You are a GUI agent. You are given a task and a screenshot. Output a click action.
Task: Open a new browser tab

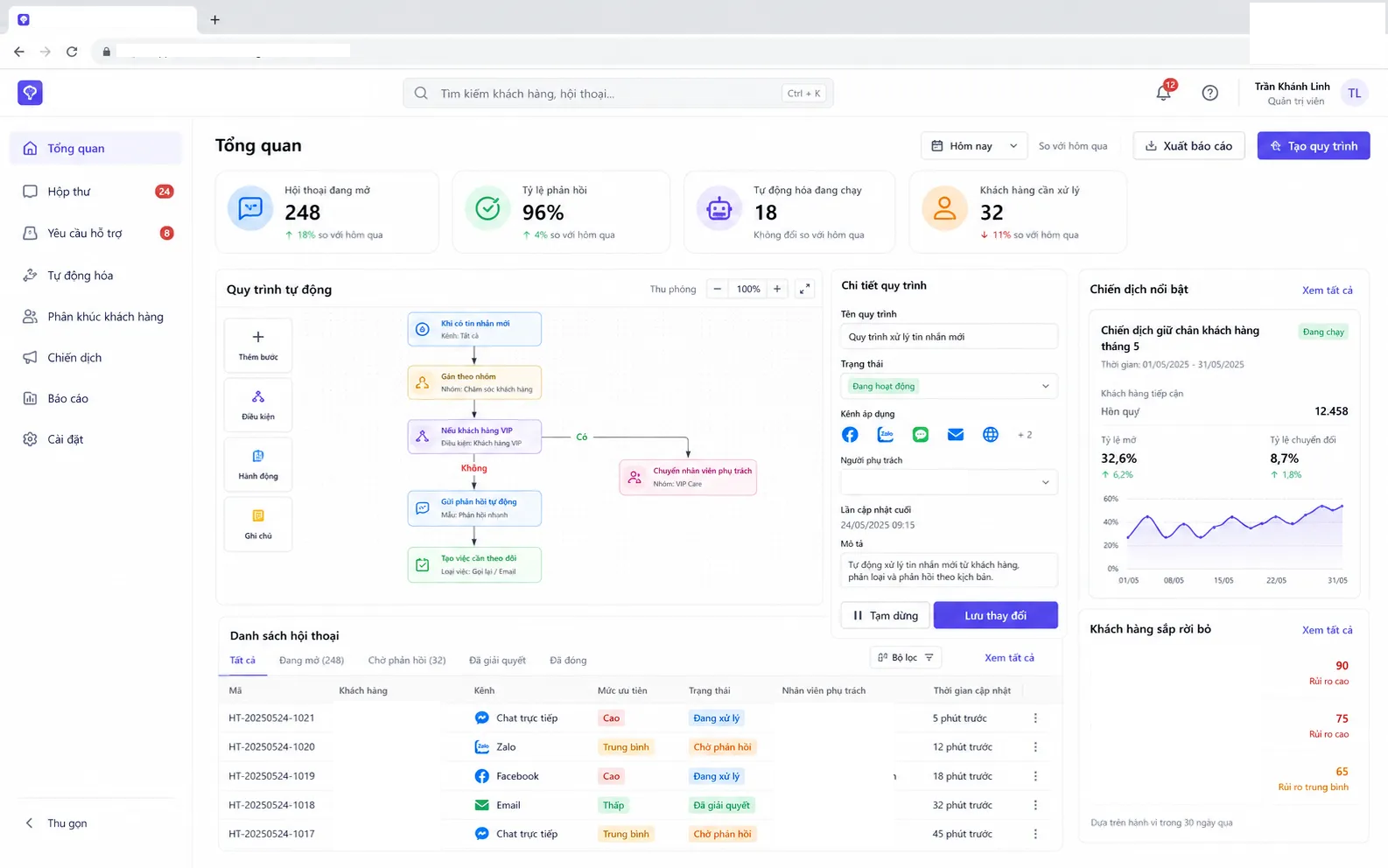tap(215, 19)
